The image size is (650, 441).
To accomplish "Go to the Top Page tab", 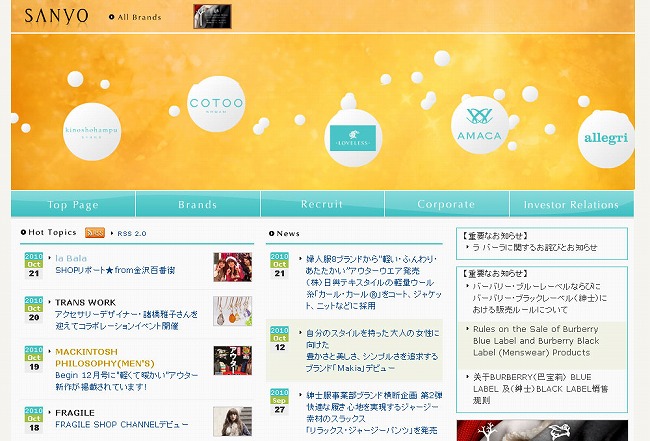I will (x=73, y=205).
